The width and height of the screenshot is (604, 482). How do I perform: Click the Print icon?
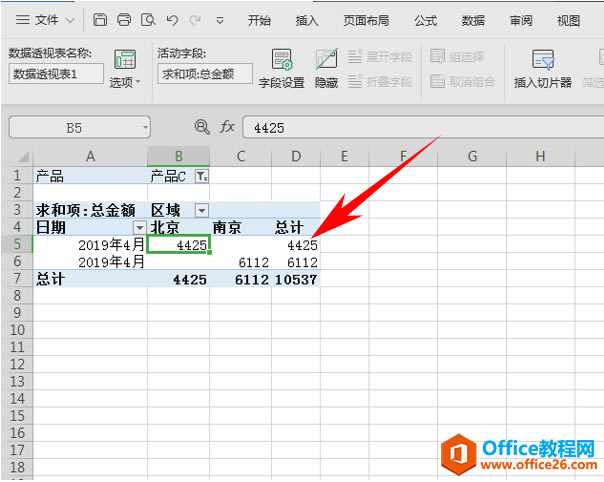[x=124, y=20]
